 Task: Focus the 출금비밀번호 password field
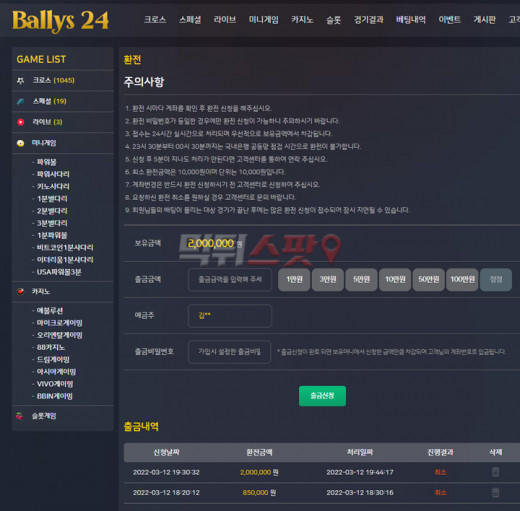(x=230, y=352)
